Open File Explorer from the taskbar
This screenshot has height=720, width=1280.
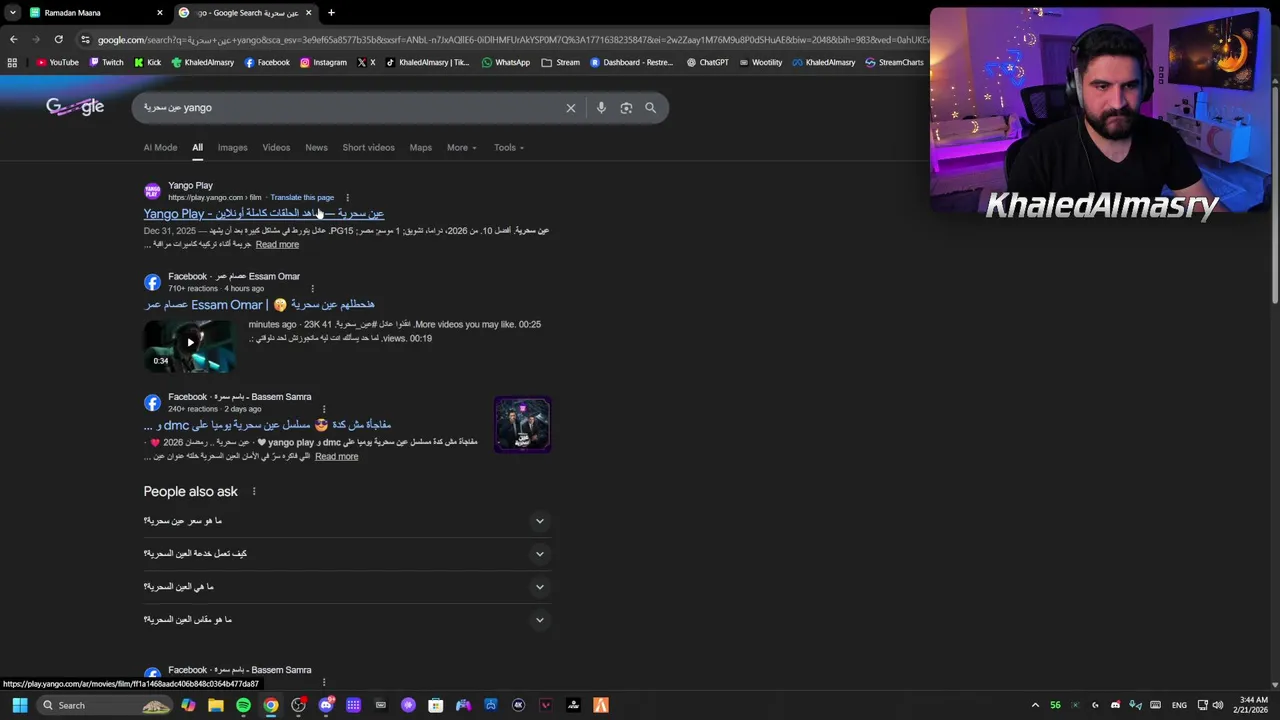point(216,705)
